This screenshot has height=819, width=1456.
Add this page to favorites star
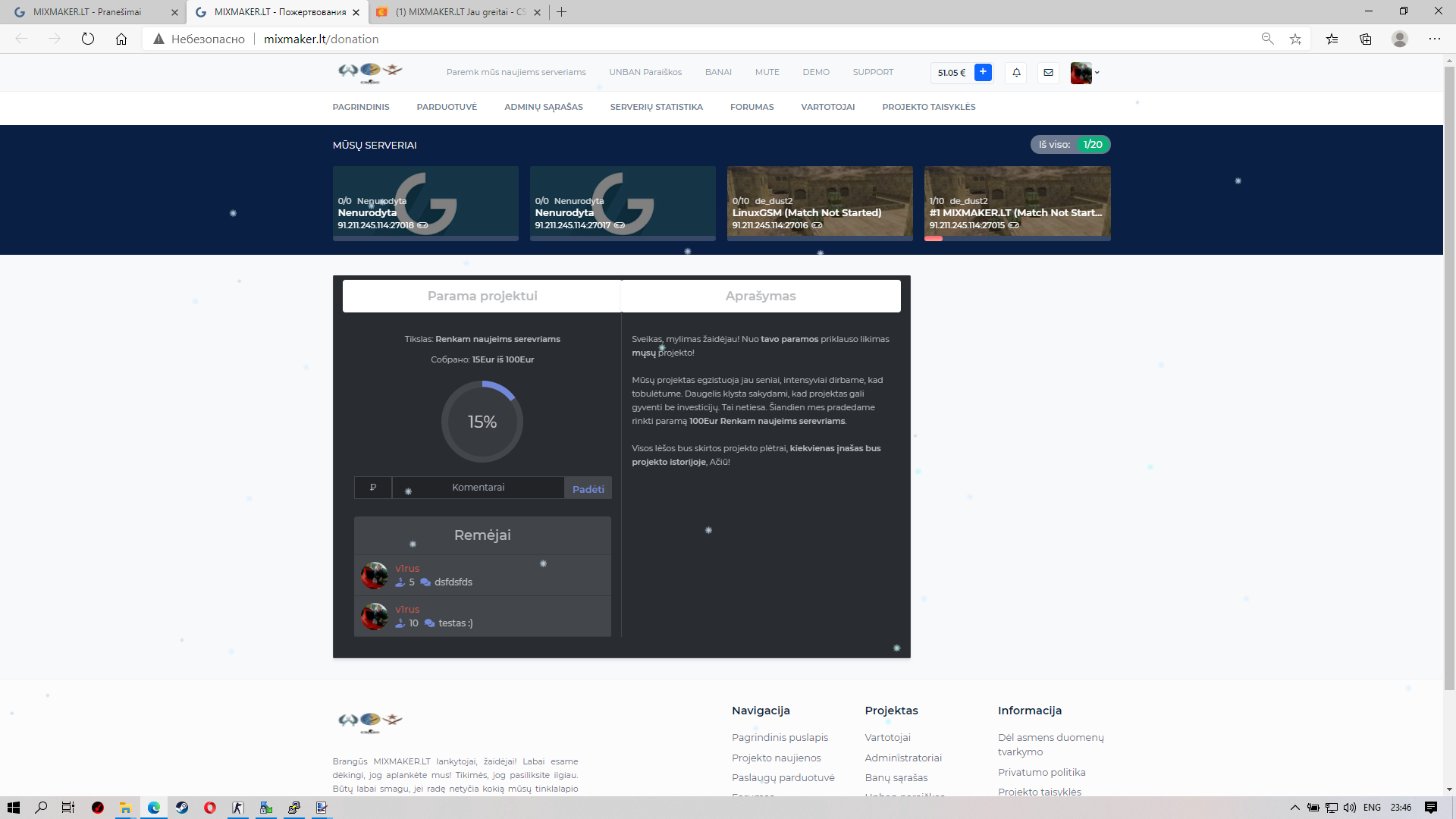coord(1295,39)
